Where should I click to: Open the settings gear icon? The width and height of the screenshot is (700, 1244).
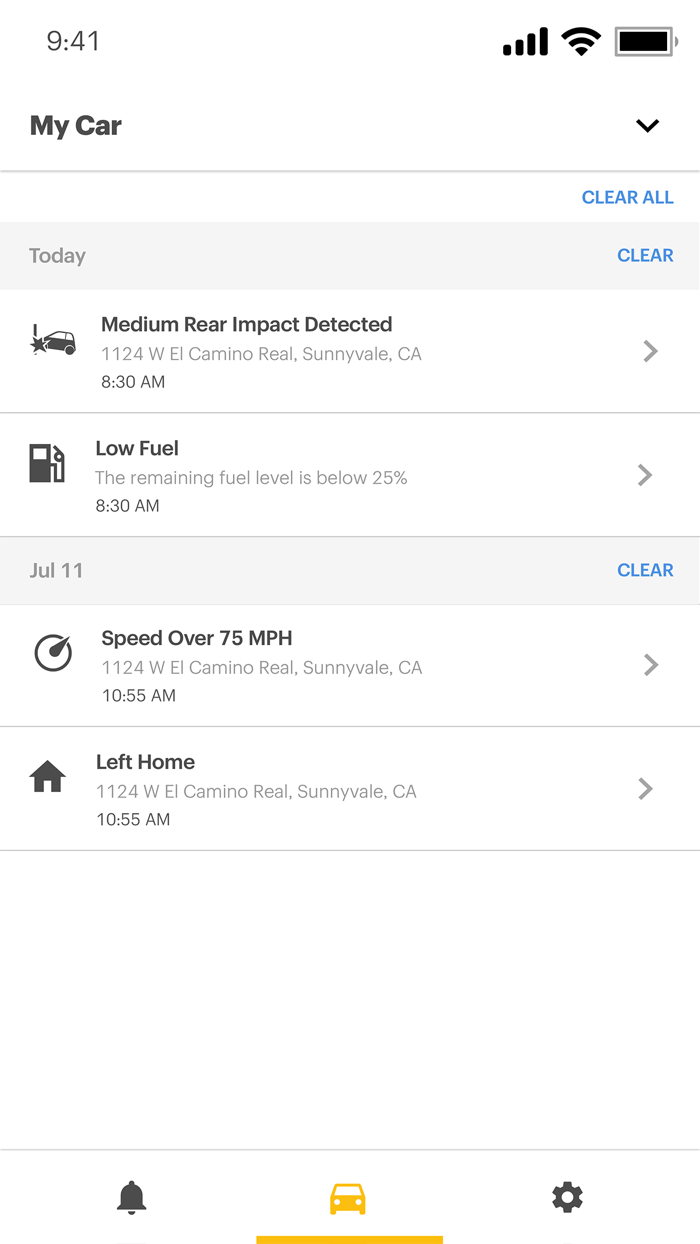(567, 1197)
